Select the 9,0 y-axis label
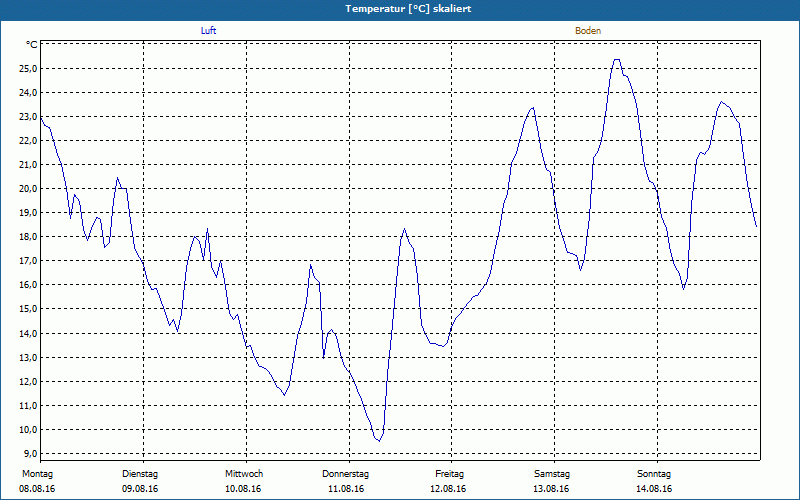Viewport: 800px width, 500px height. (31, 453)
